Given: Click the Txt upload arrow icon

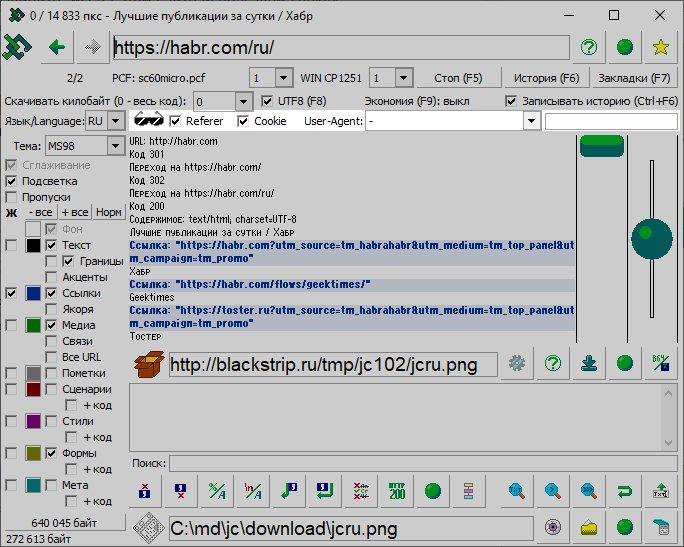Looking at the screenshot, I should [x=660, y=491].
